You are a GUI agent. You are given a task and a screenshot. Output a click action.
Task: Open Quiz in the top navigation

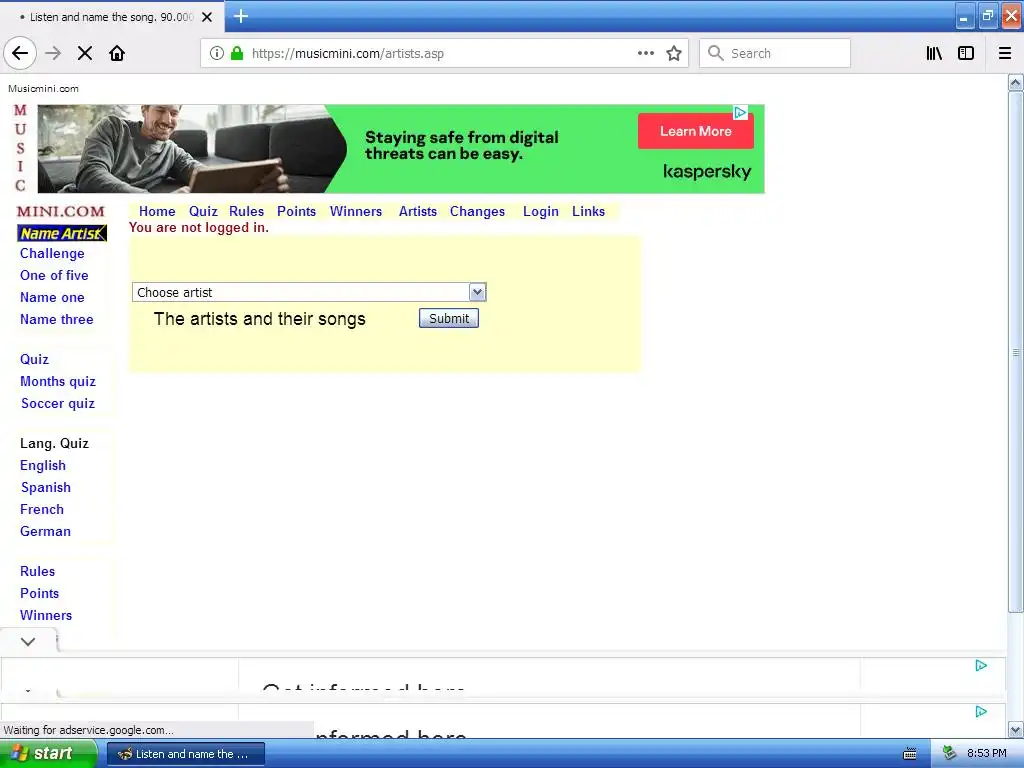click(203, 211)
